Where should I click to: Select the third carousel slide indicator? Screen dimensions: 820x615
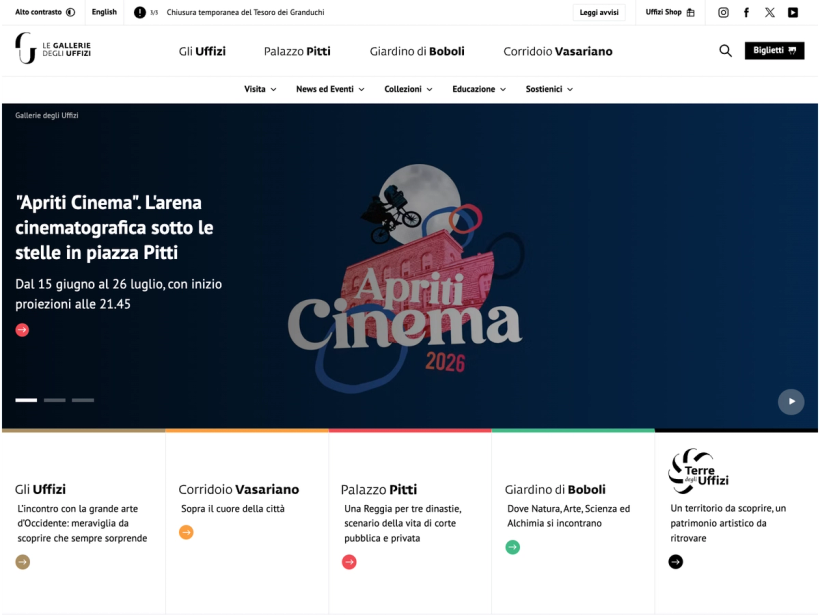pyautogui.click(x=83, y=400)
